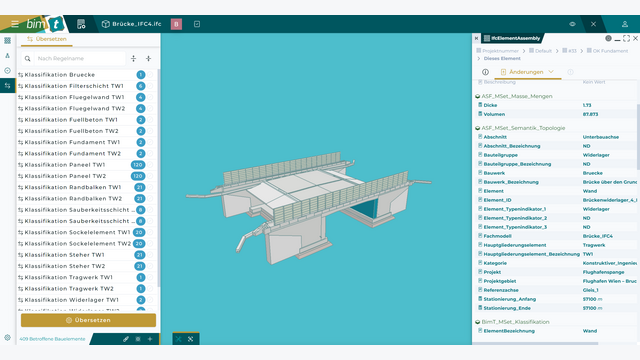Toggle fullscreen for properties panel
The height and width of the screenshot is (360, 640).
(627, 38)
